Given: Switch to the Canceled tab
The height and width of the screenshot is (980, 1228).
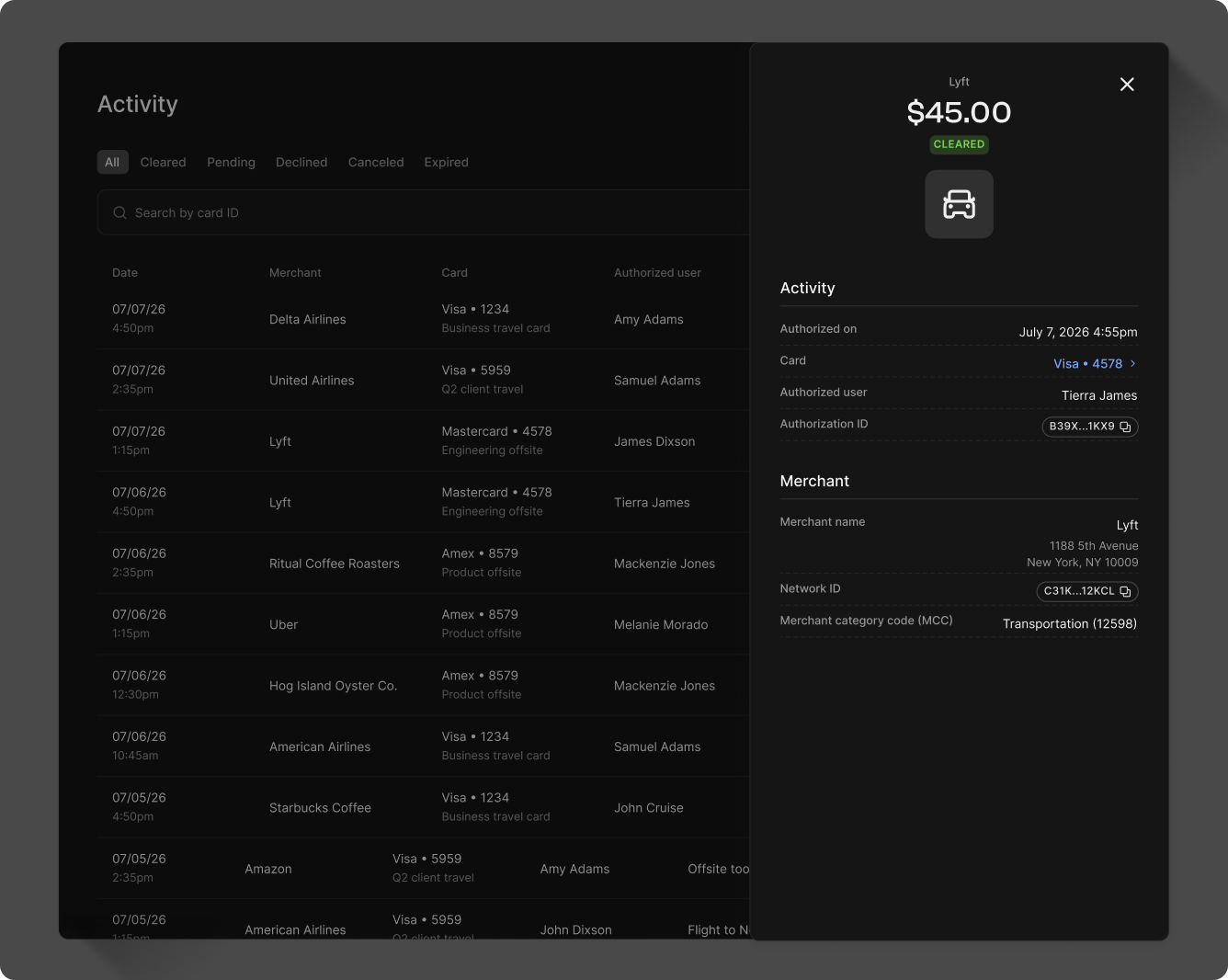Looking at the screenshot, I should click(x=376, y=162).
